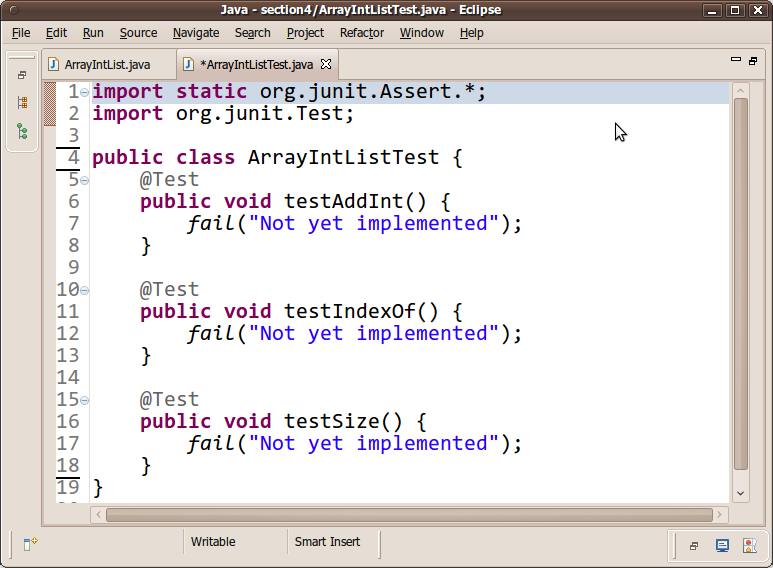Open the Navigate menu
The image size is (773, 568).
[195, 33]
